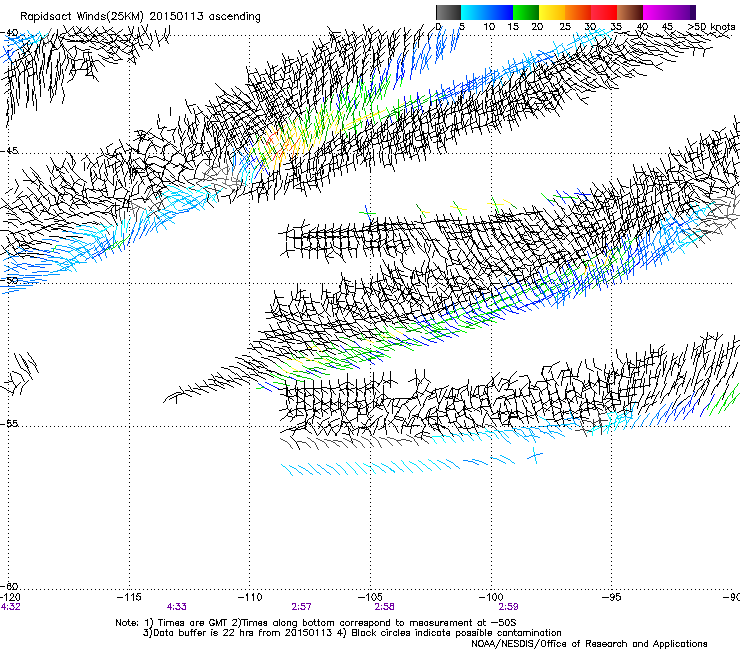This screenshot has height=650, width=740.
Task: Click the purple '2:59' pass time
Action: tap(508, 607)
